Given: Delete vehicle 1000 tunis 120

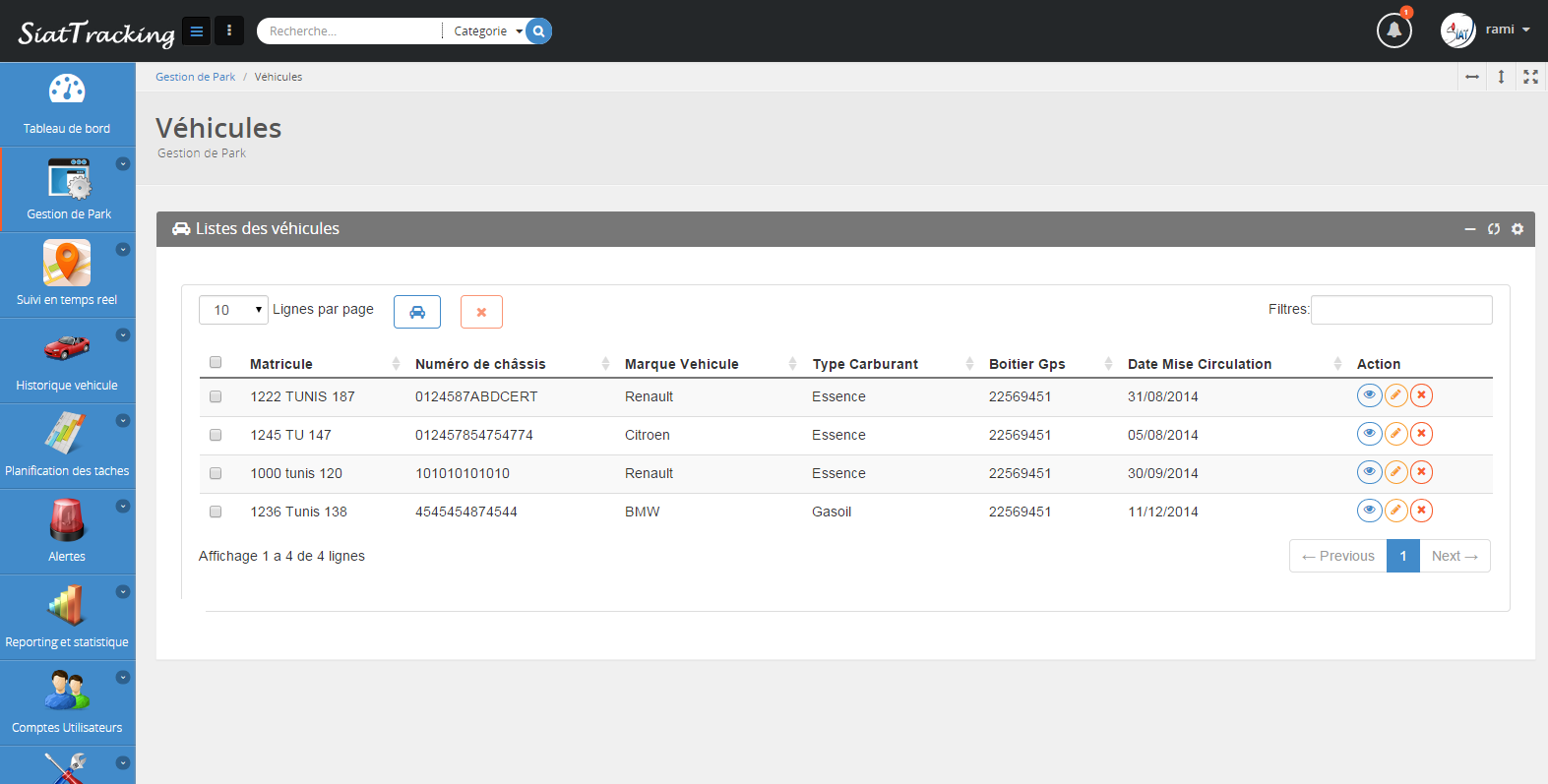Looking at the screenshot, I should pos(1421,472).
